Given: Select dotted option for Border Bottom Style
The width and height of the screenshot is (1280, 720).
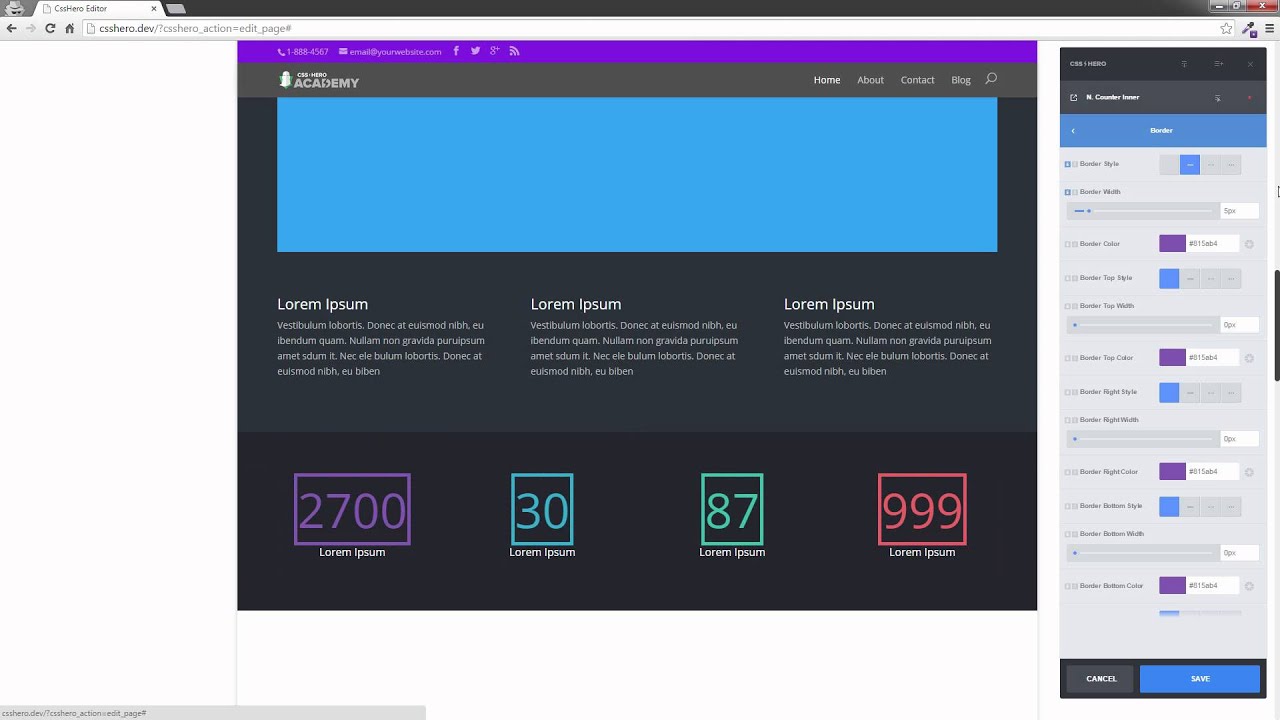Looking at the screenshot, I should (x=1231, y=506).
